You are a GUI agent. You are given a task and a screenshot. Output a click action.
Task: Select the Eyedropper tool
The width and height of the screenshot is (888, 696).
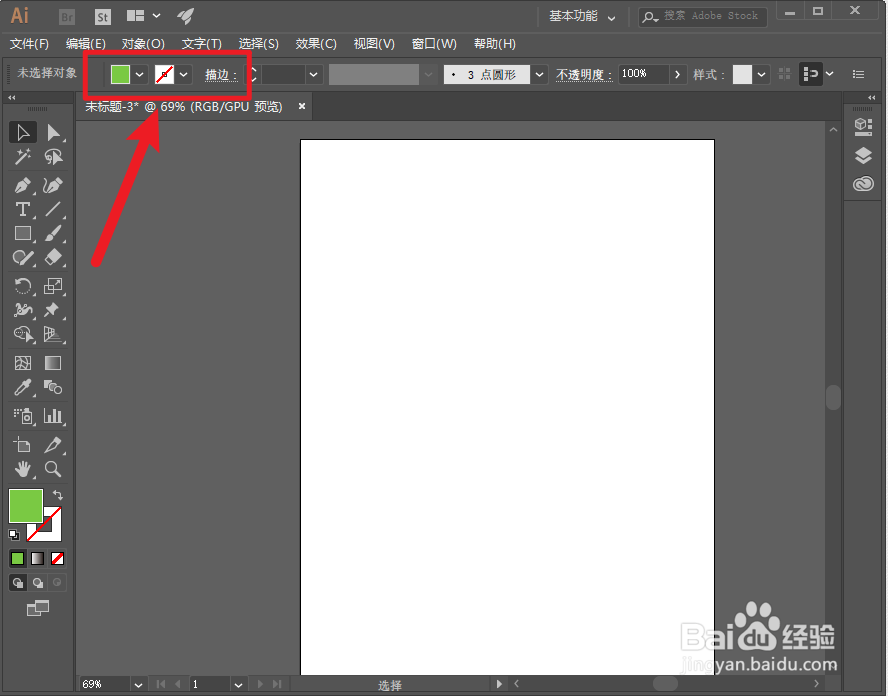[23, 387]
